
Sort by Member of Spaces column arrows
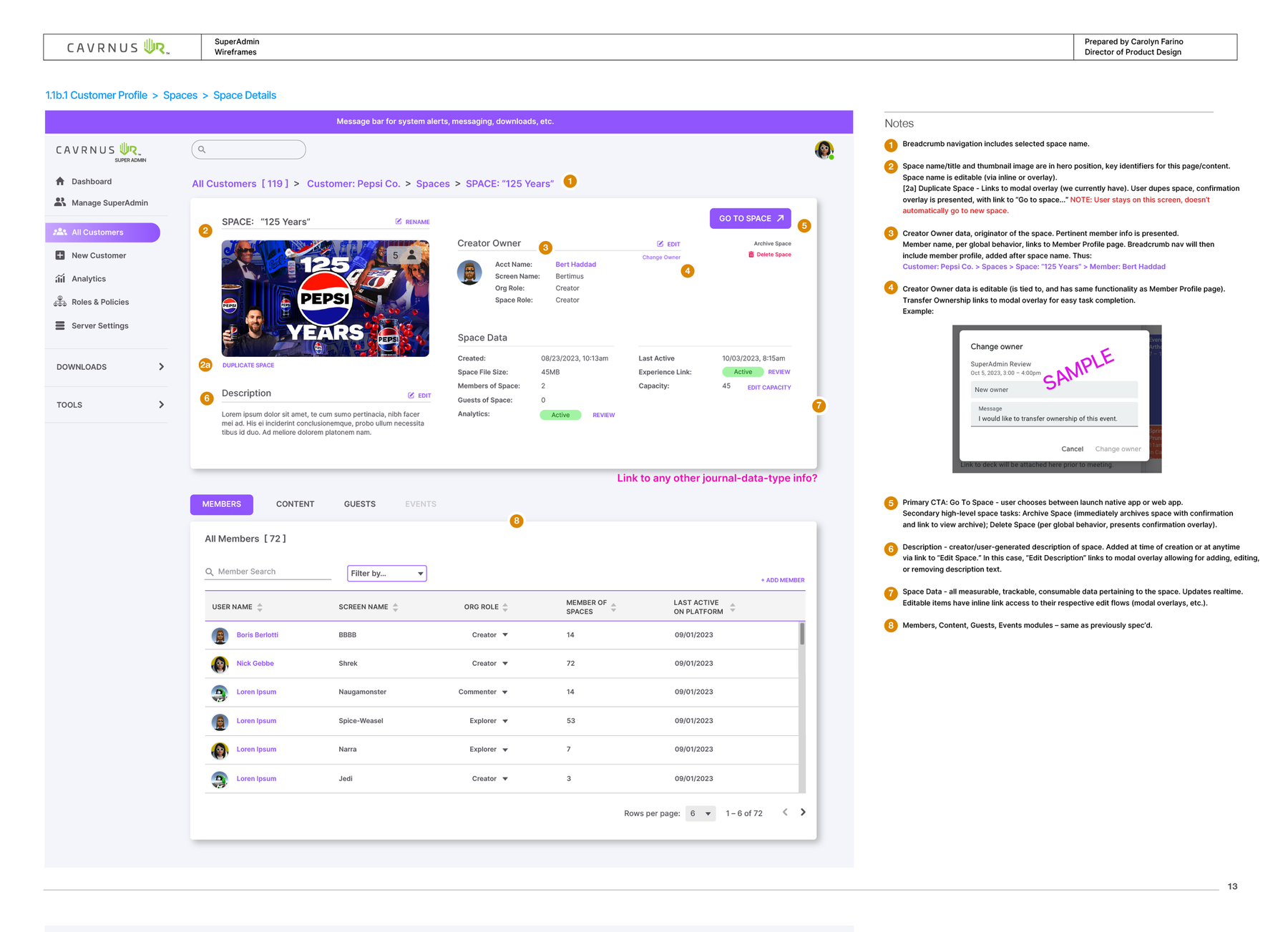pyautogui.click(x=613, y=607)
